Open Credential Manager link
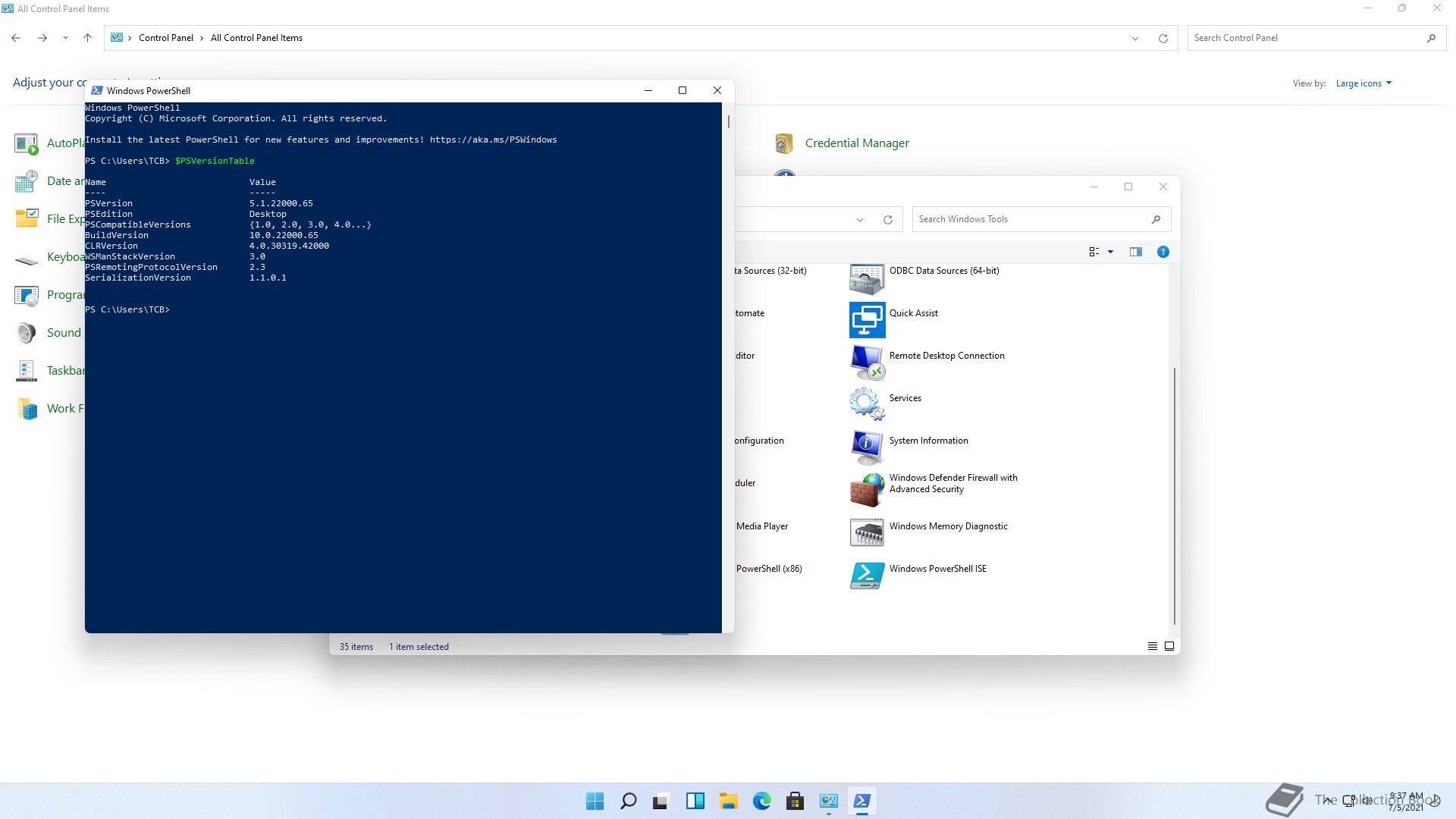 pos(857,143)
